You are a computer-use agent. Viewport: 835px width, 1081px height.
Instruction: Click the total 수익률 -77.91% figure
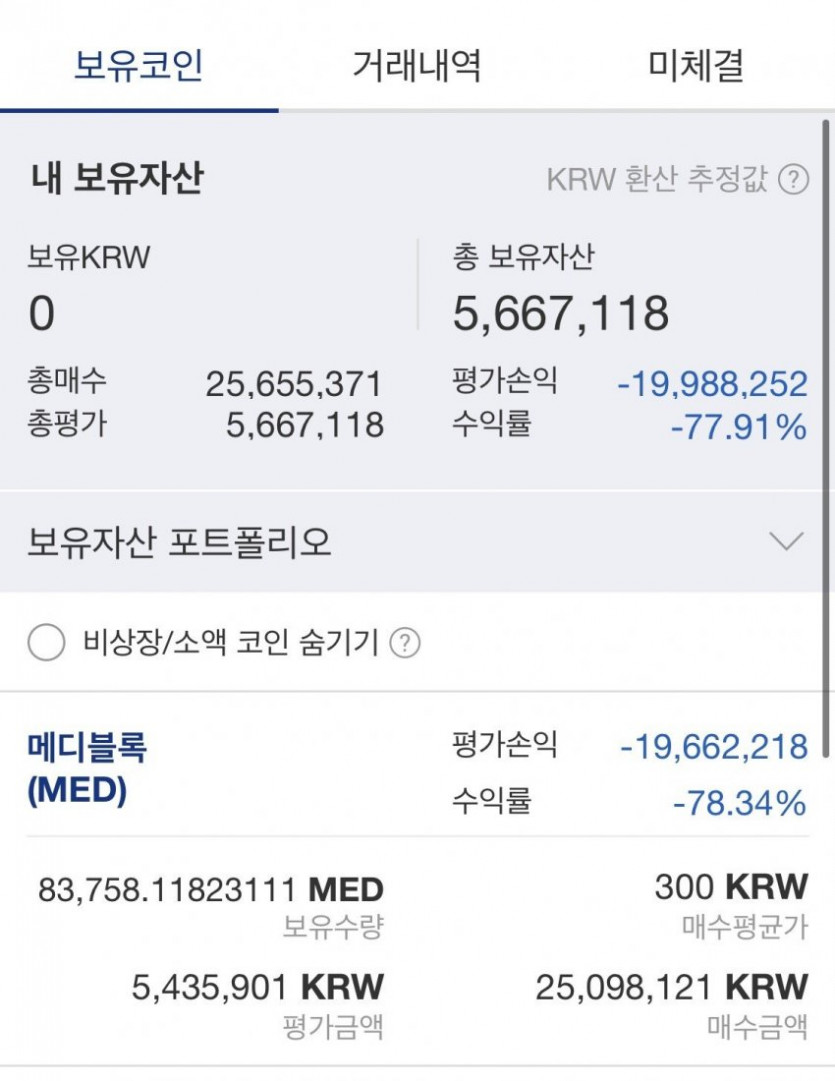click(x=738, y=427)
